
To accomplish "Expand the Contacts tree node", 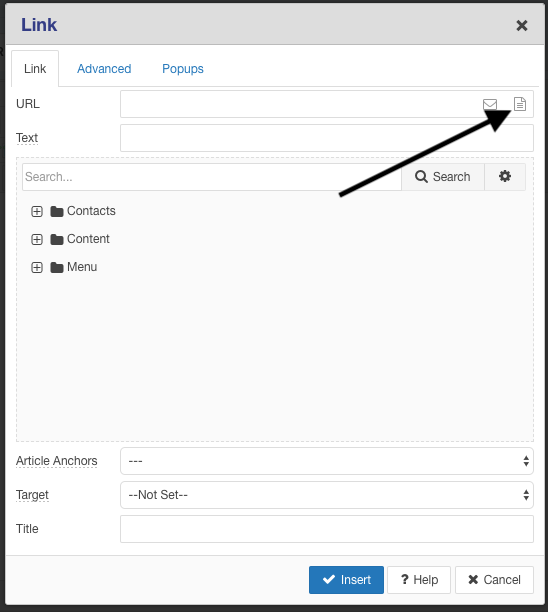I will (x=37, y=212).
